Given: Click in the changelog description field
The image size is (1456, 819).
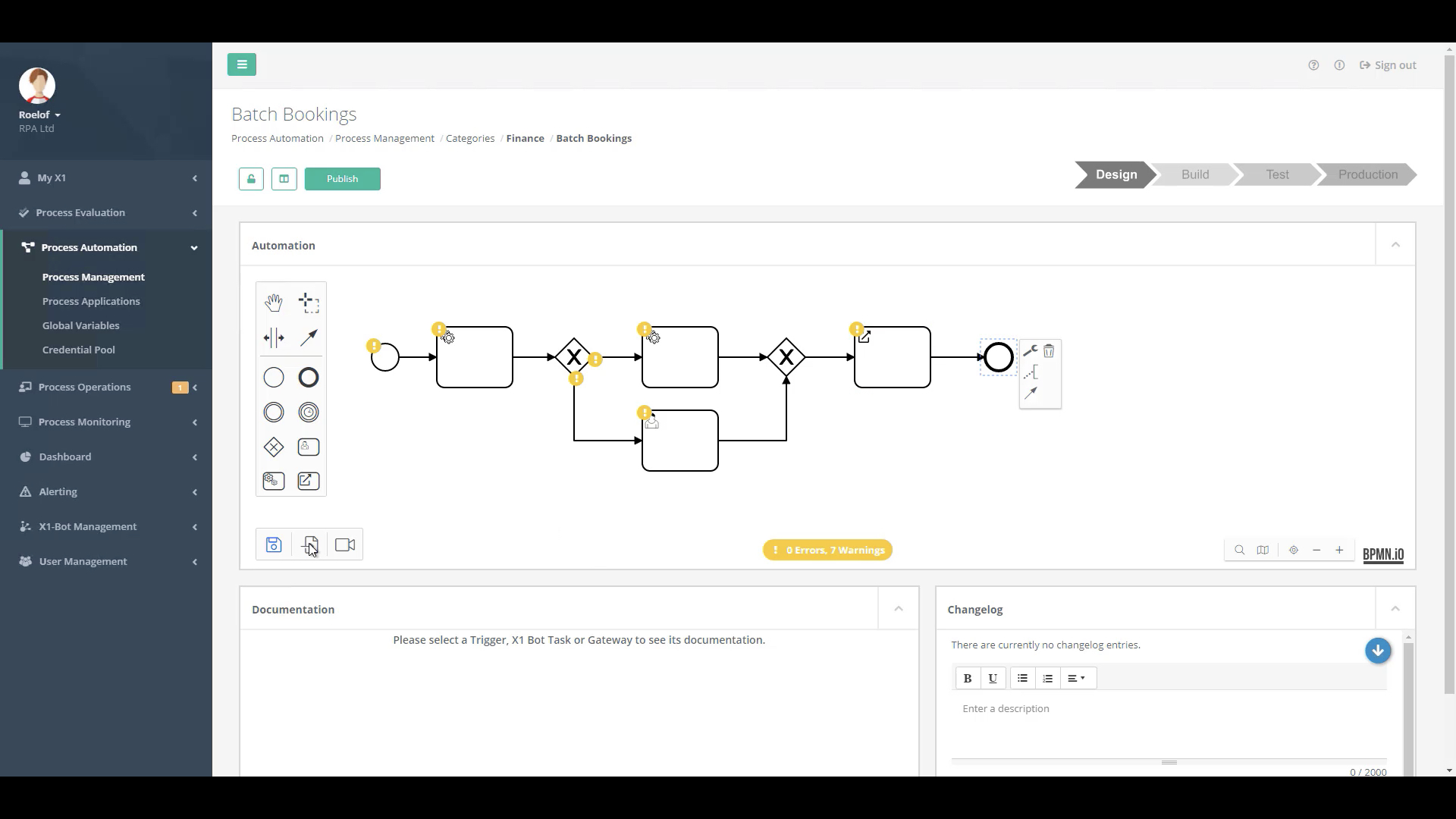Looking at the screenshot, I should pos(1168,720).
